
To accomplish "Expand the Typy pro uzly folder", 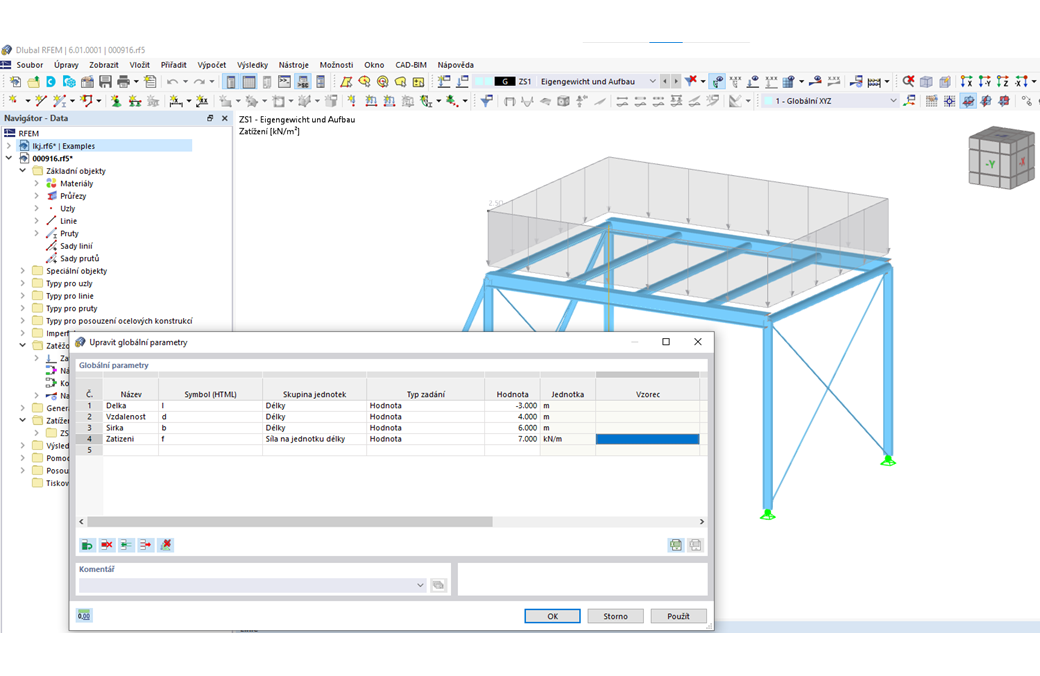I will pyautogui.click(x=23, y=283).
